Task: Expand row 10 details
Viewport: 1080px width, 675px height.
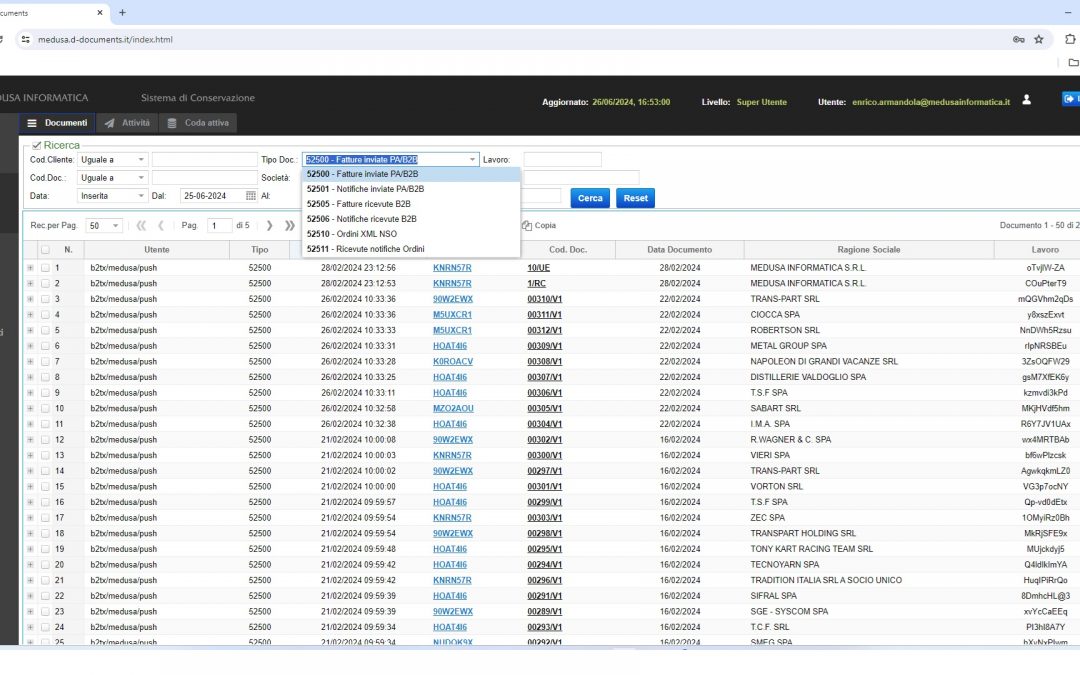Action: 30,408
